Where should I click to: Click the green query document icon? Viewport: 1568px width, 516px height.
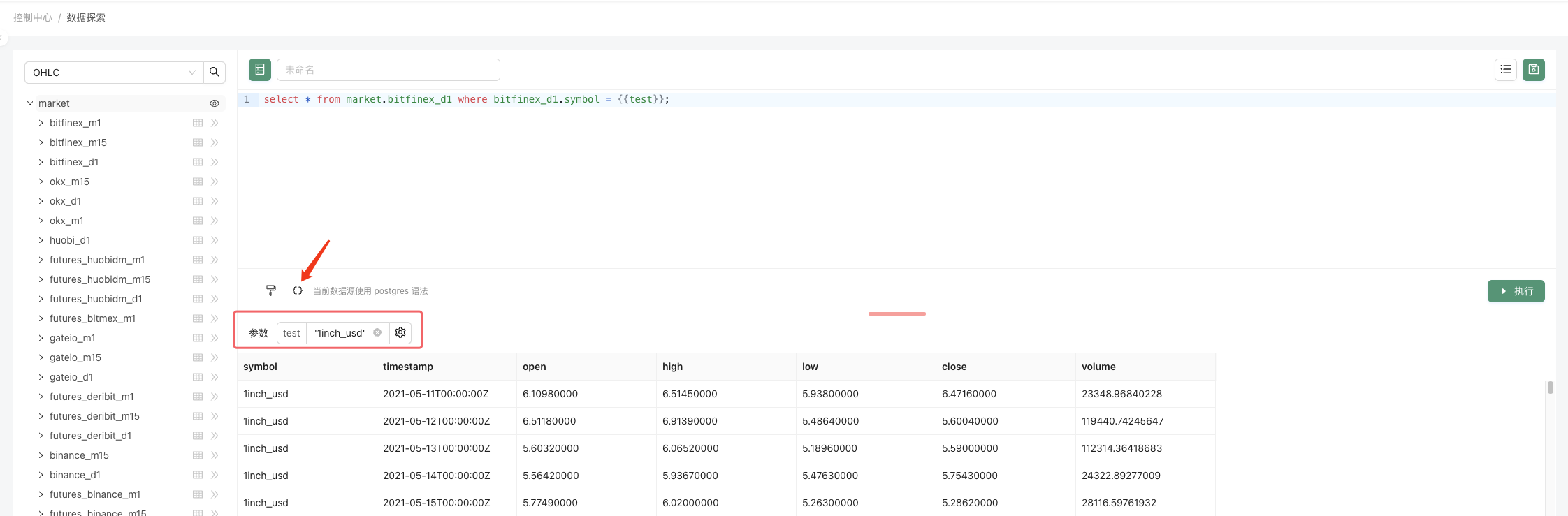click(260, 70)
